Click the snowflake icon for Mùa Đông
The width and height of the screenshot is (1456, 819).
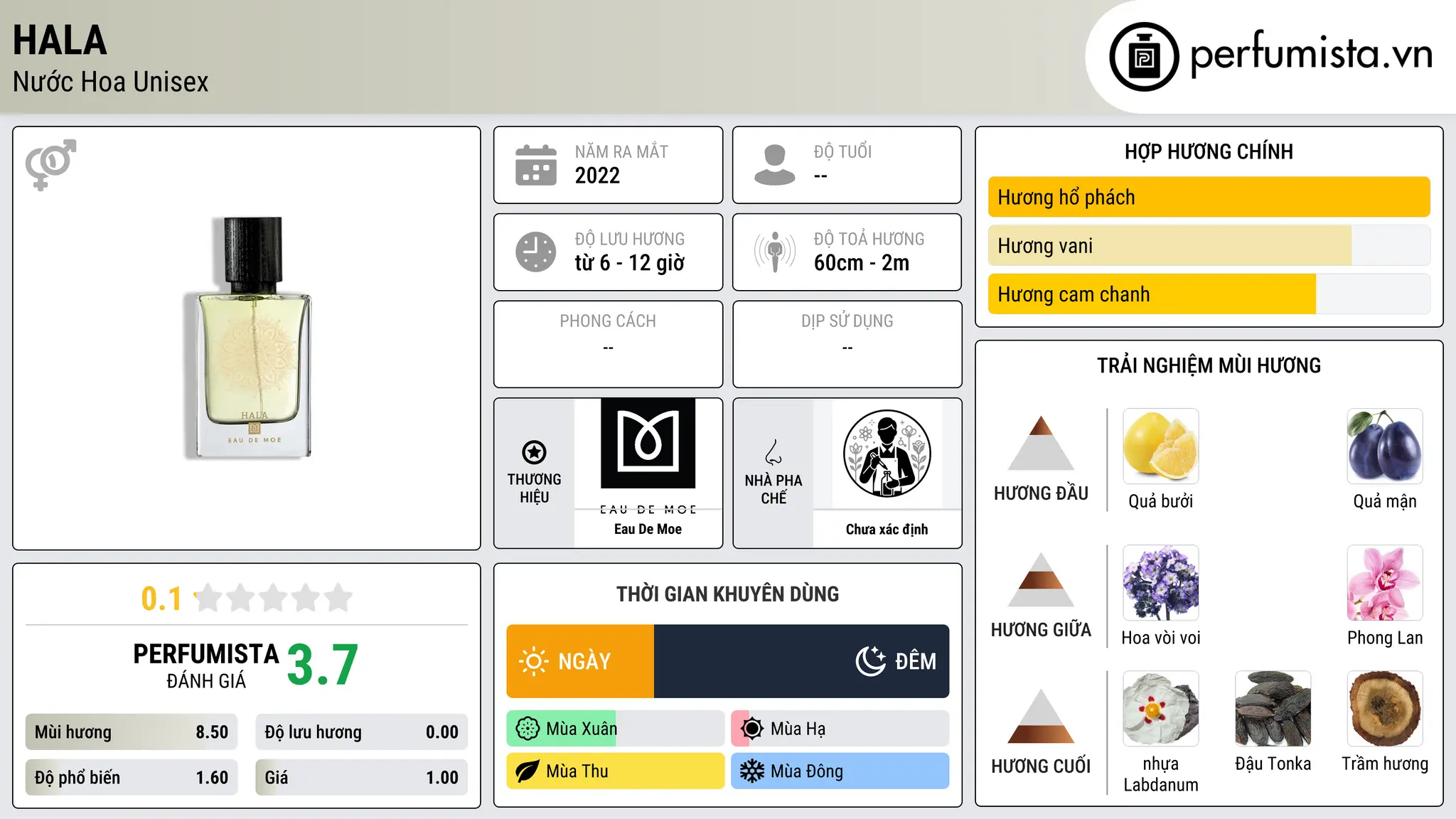coord(752,771)
